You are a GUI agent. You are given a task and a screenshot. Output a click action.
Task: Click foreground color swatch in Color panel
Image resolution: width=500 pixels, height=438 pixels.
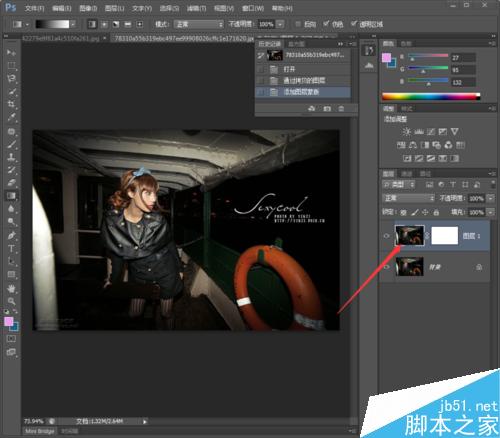point(386,57)
